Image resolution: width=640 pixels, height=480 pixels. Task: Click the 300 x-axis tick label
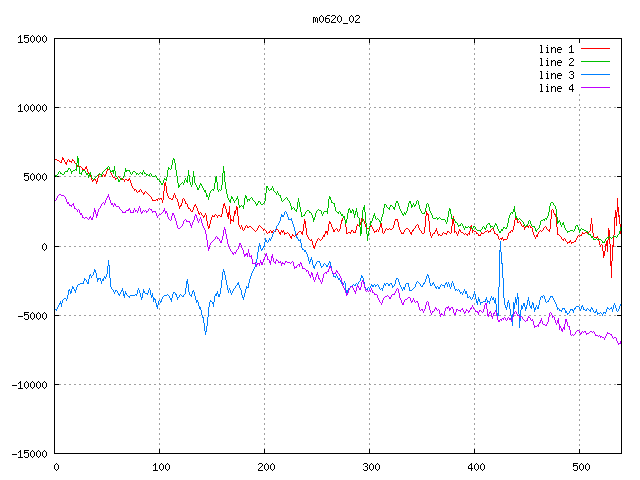(x=370, y=467)
